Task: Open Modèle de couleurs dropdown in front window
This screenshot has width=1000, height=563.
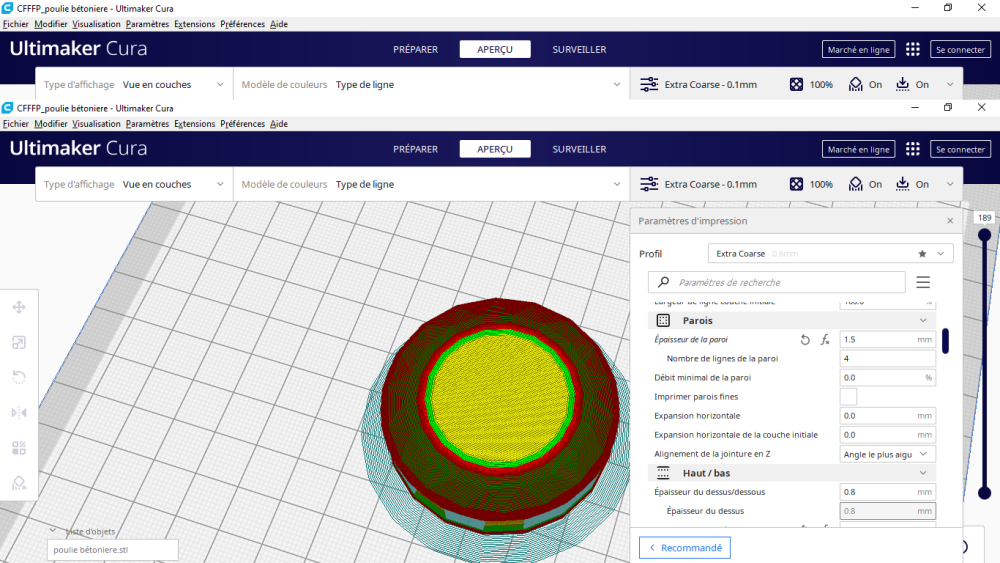Action: point(431,184)
